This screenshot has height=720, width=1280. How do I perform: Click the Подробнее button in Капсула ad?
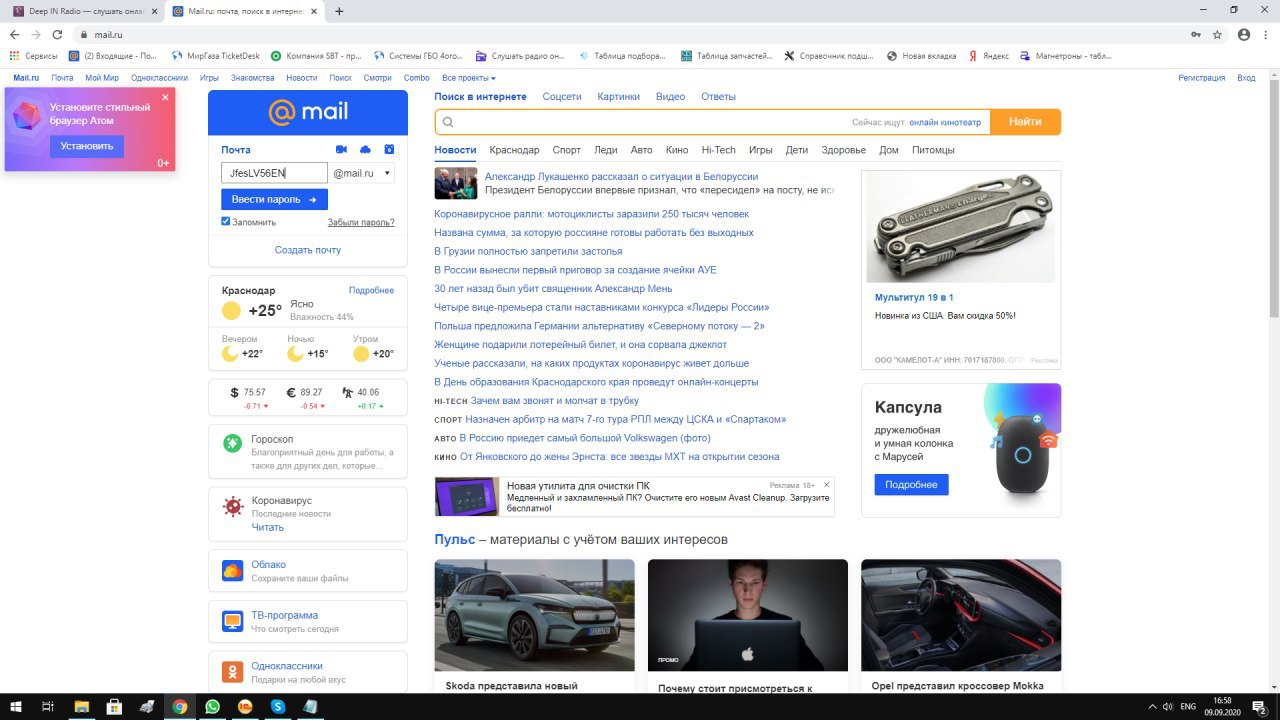(911, 484)
